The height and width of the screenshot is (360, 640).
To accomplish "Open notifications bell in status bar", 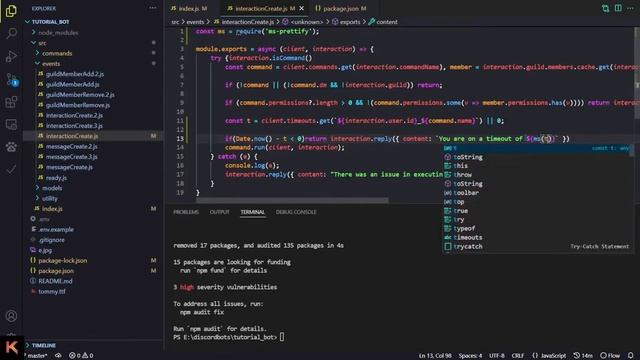I will click(631, 356).
